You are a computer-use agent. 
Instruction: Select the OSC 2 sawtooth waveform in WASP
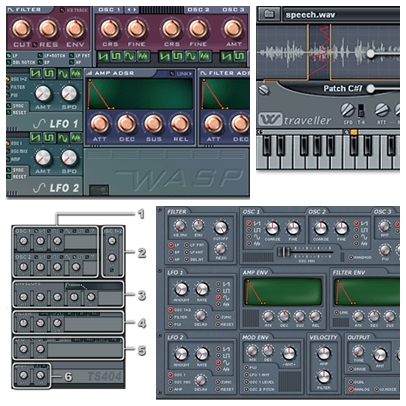click(164, 56)
